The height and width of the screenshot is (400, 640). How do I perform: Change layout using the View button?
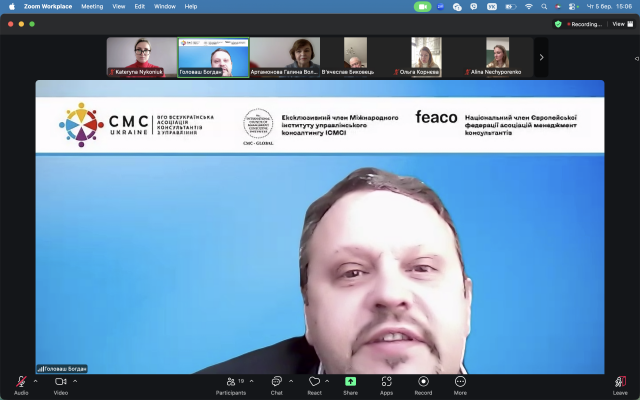click(x=619, y=24)
